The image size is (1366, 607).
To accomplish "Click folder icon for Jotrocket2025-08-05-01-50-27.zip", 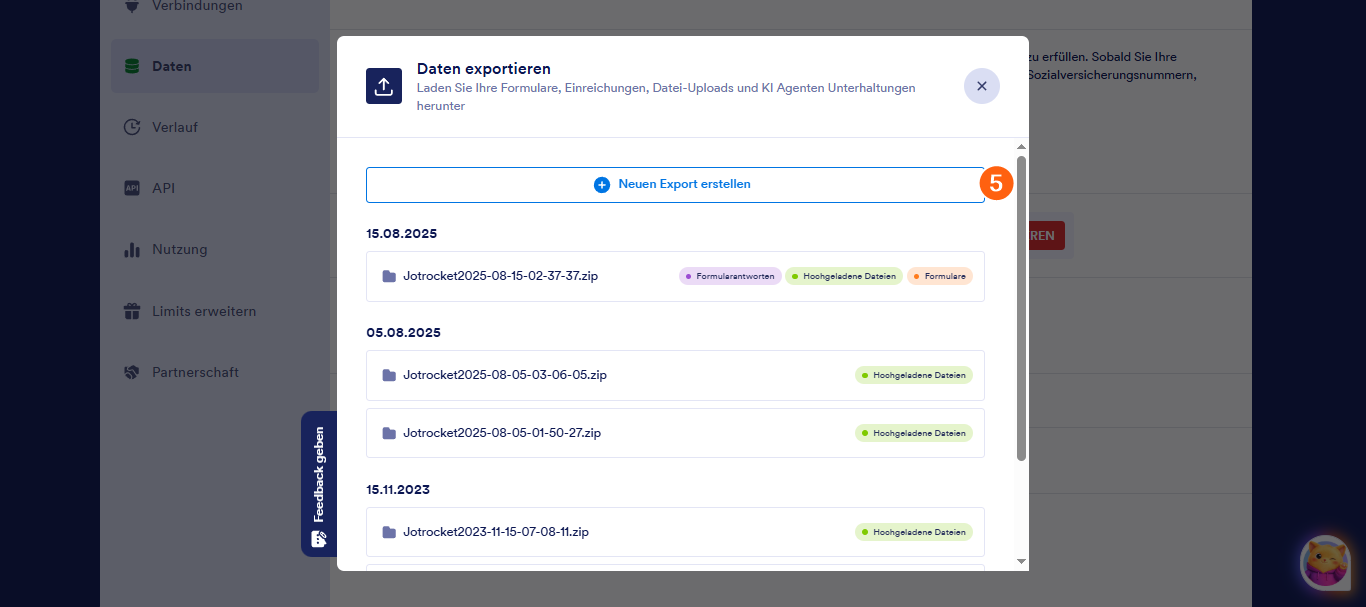I will point(389,433).
